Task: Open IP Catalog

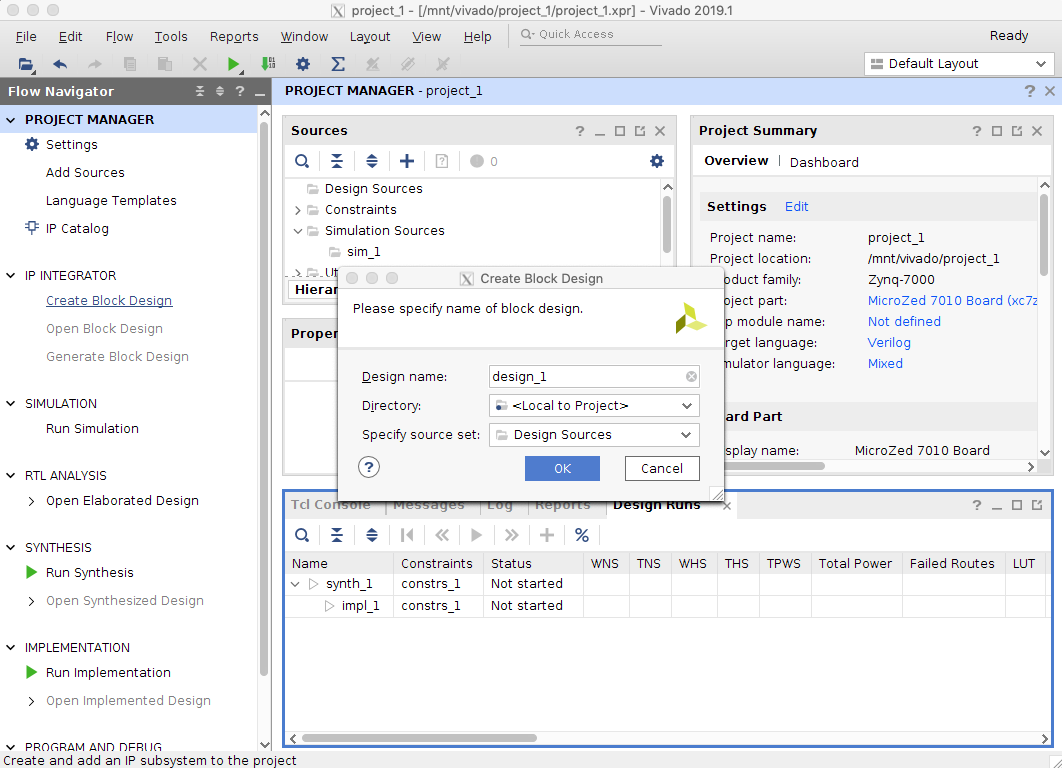Action: (77, 229)
